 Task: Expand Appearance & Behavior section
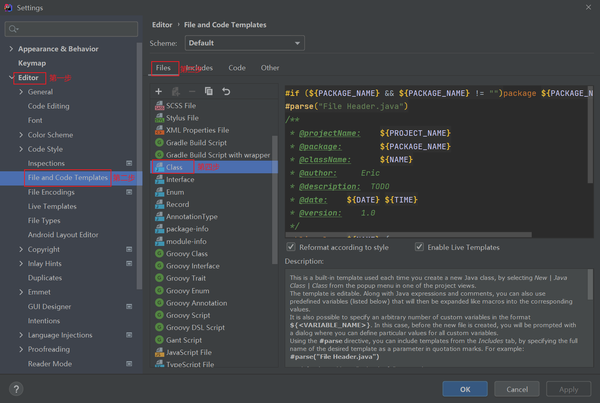pyautogui.click(x=11, y=49)
